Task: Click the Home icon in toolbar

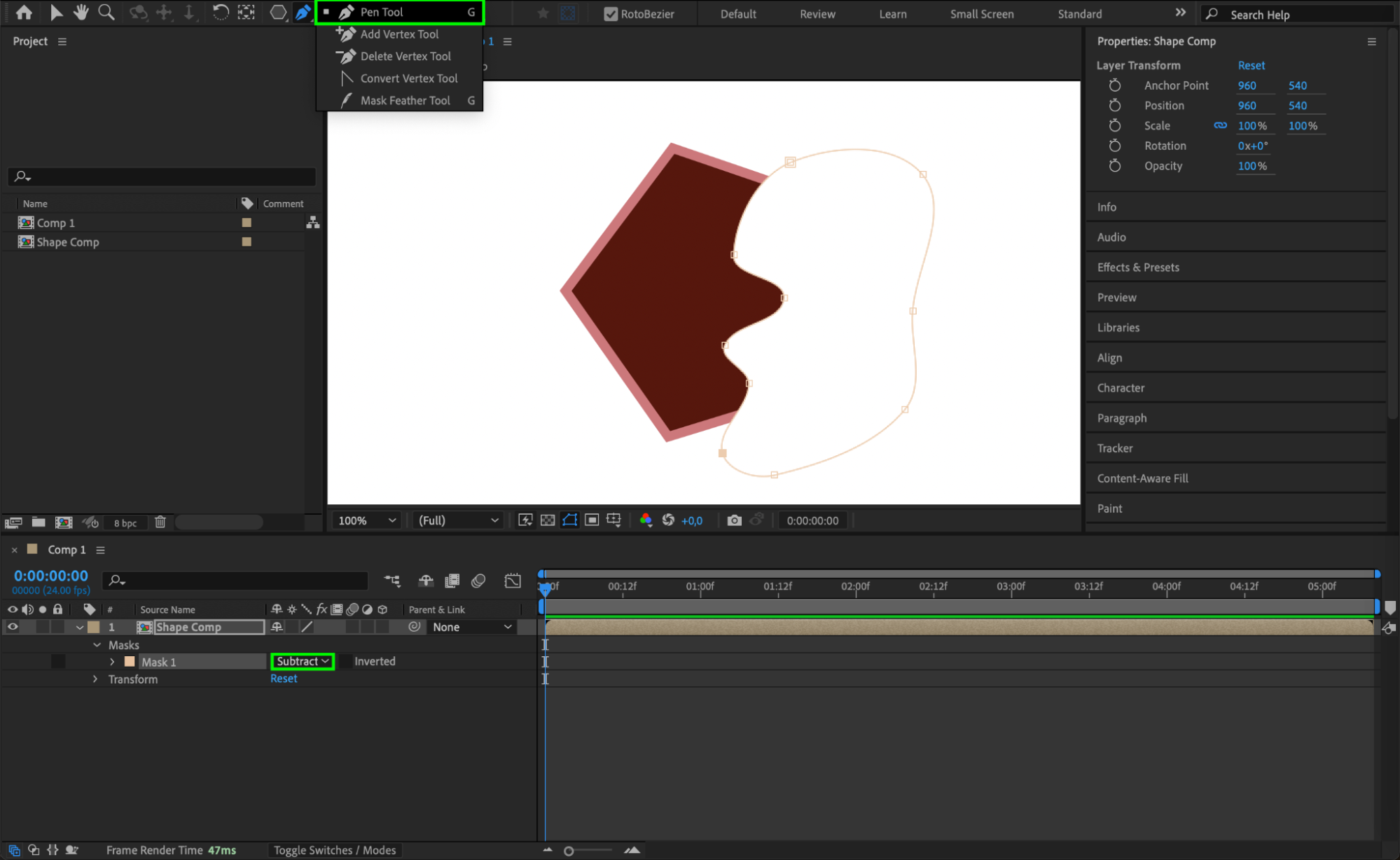Action: tap(24, 12)
